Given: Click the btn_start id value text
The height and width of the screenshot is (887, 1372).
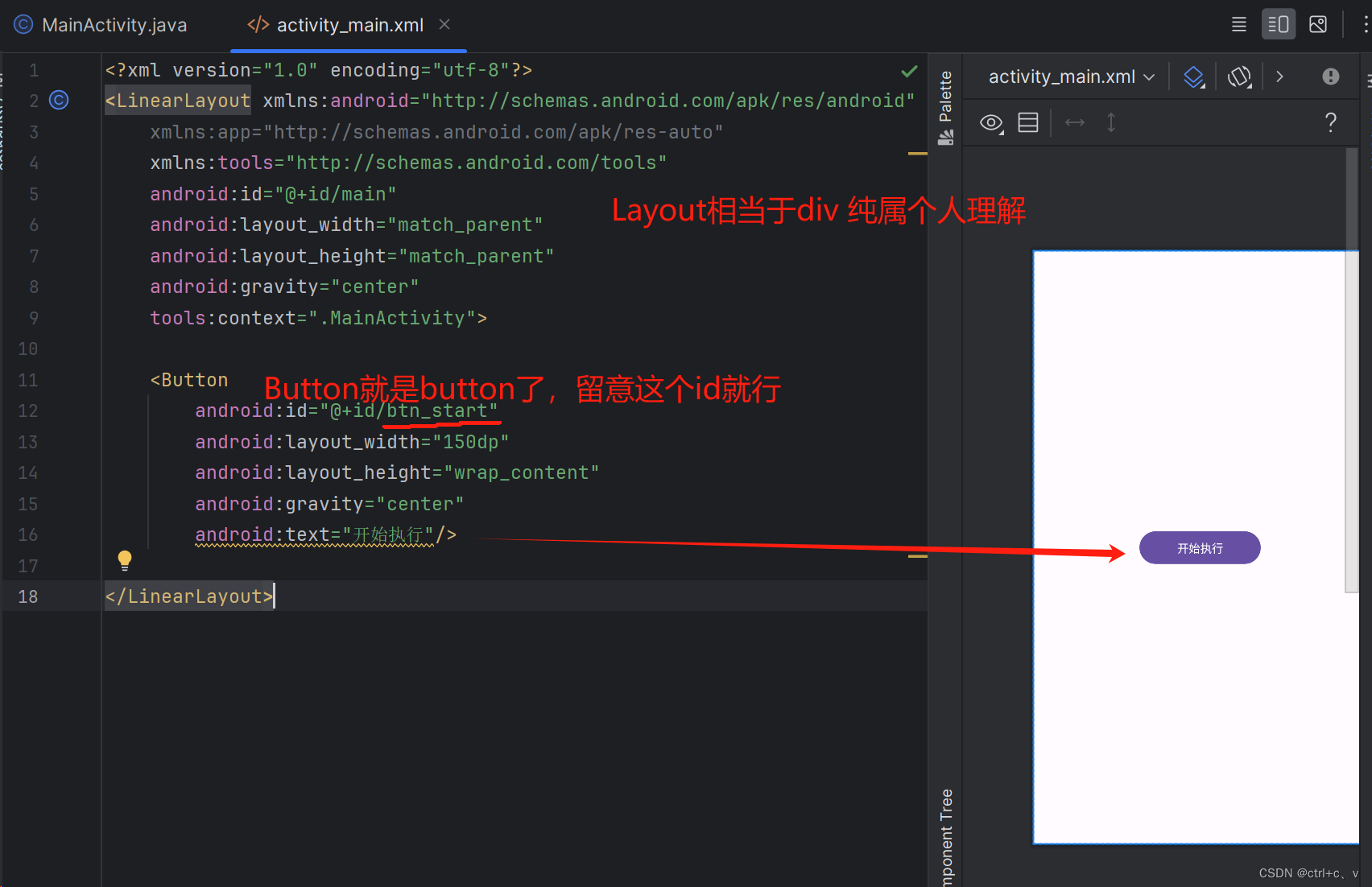Looking at the screenshot, I should coord(436,411).
